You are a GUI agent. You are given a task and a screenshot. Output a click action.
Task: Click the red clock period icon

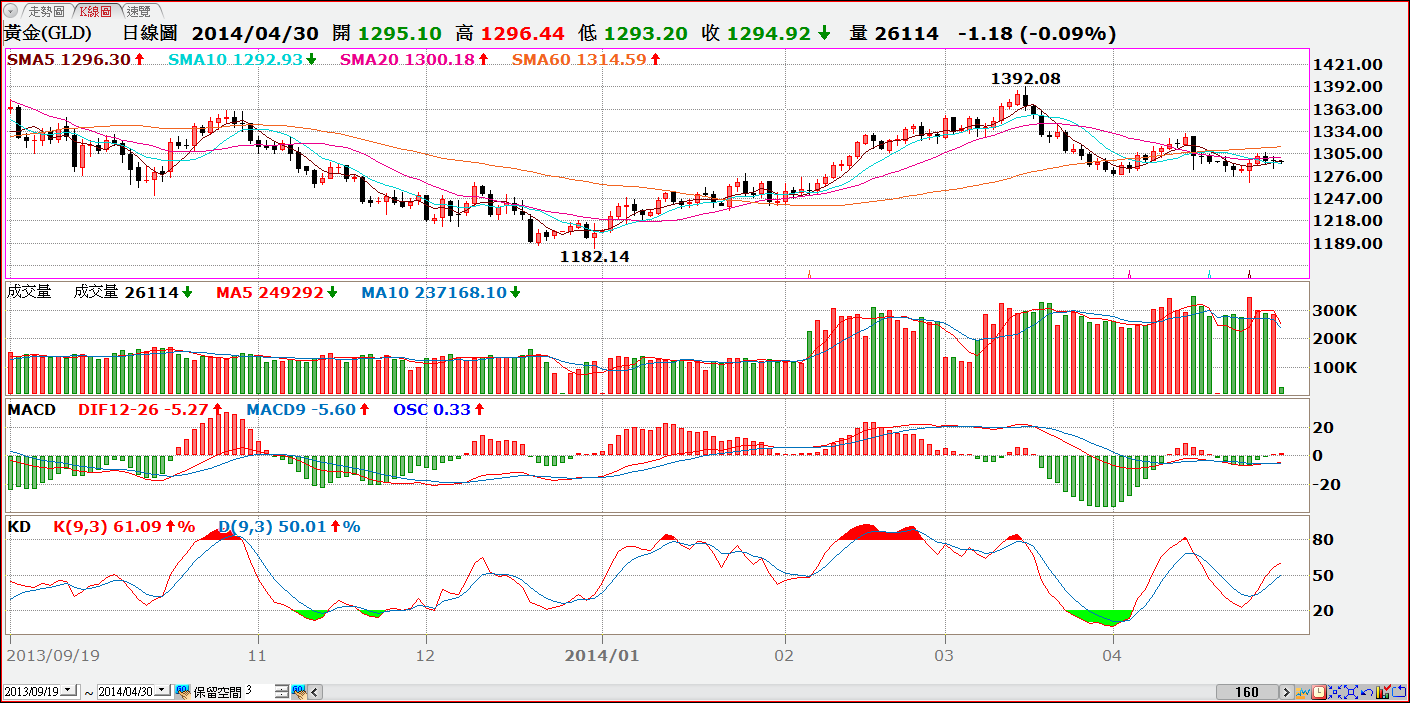point(1319,692)
